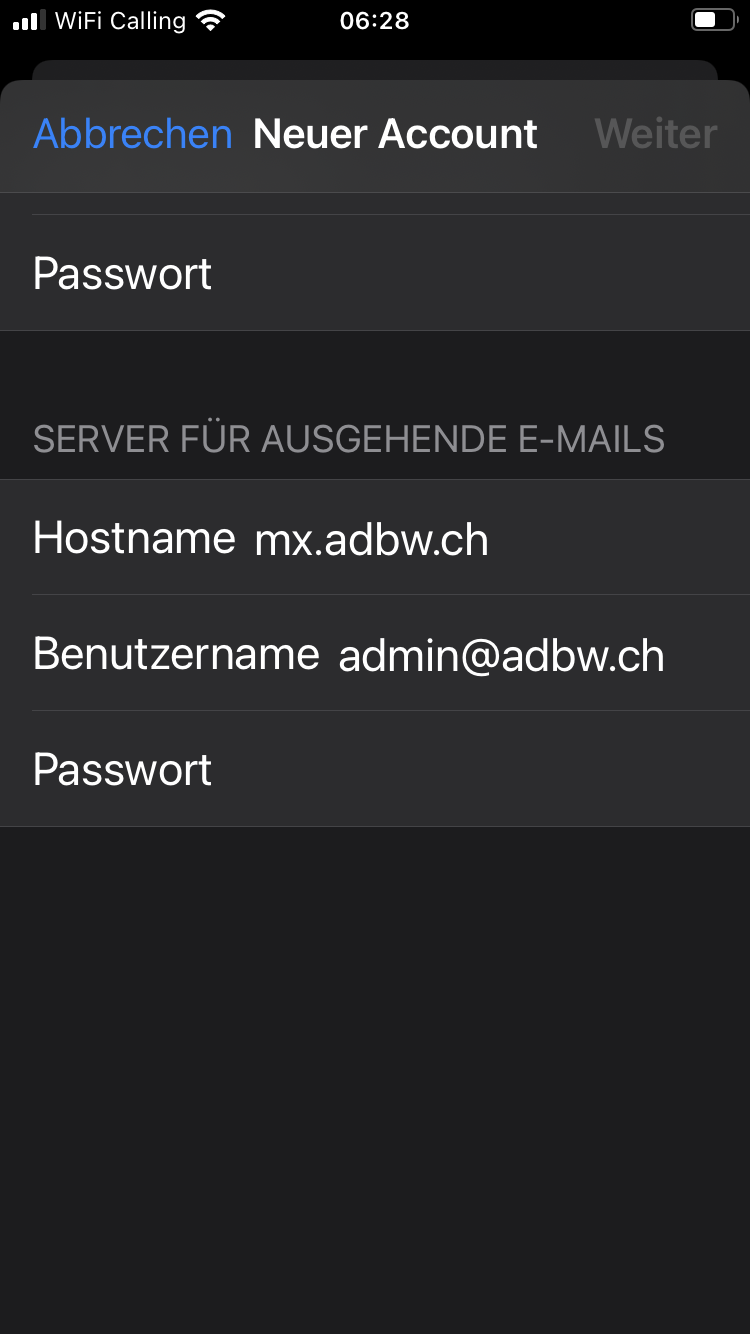Image resolution: width=750 pixels, height=1334 pixels.
Task: Tap the background card behind the sheet
Action: point(375,70)
